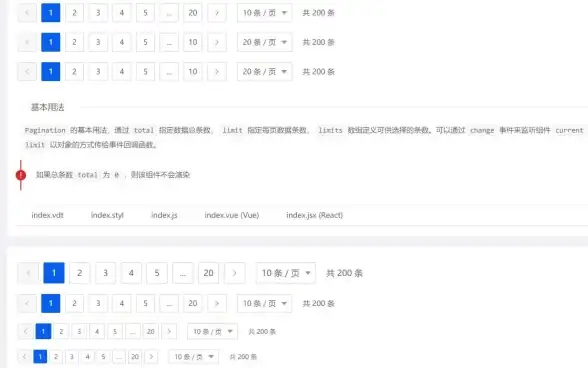The width and height of the screenshot is (588, 368).
Task: Go to page 20 in smallest pagination row
Action: 135,356
